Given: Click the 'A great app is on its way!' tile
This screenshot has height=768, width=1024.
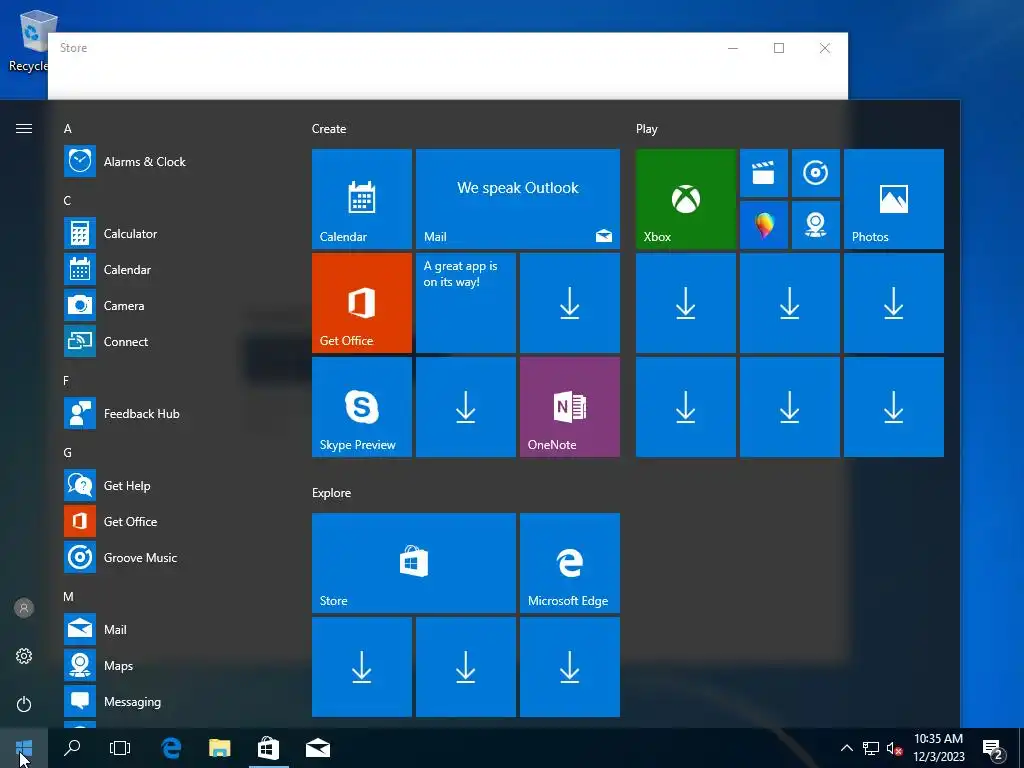Looking at the screenshot, I should [x=466, y=303].
